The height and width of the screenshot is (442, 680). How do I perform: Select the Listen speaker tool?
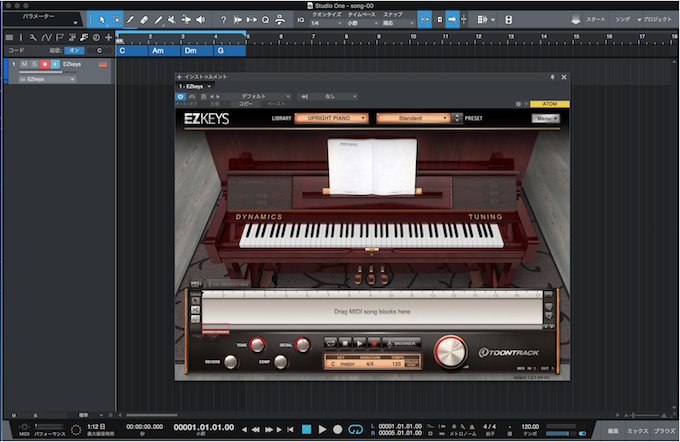[200, 20]
